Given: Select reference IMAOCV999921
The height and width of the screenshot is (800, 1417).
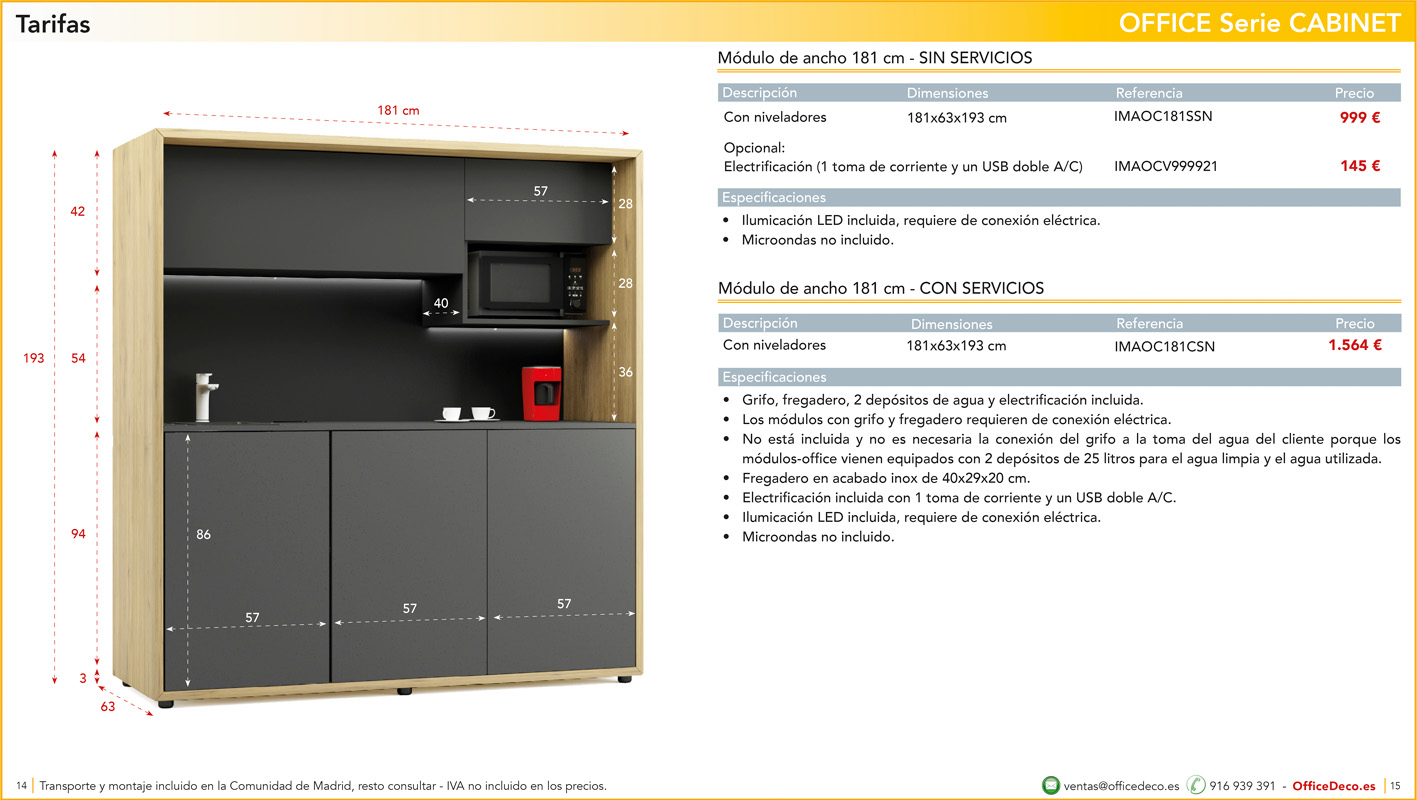Looking at the screenshot, I should 1166,166.
